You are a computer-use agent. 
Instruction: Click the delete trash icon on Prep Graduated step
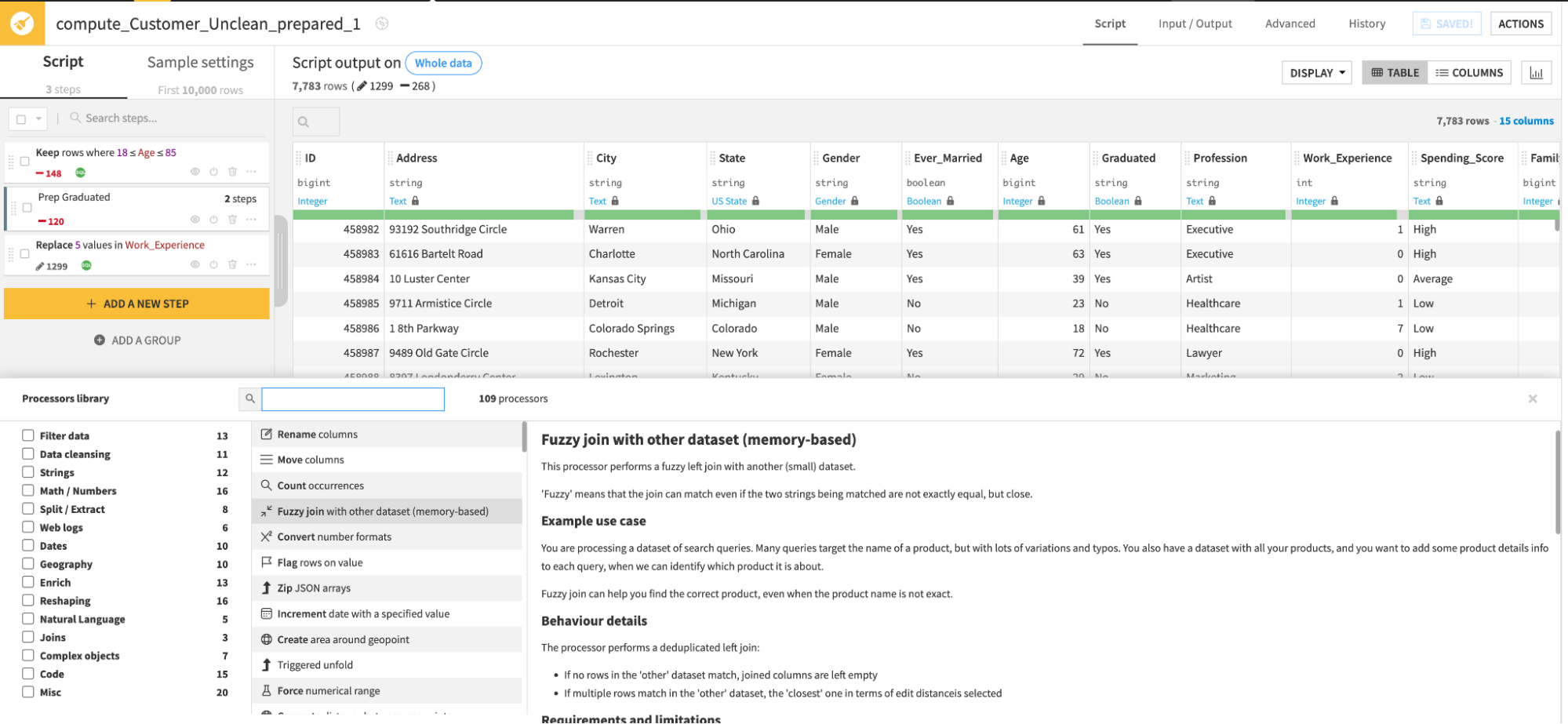[x=232, y=220]
